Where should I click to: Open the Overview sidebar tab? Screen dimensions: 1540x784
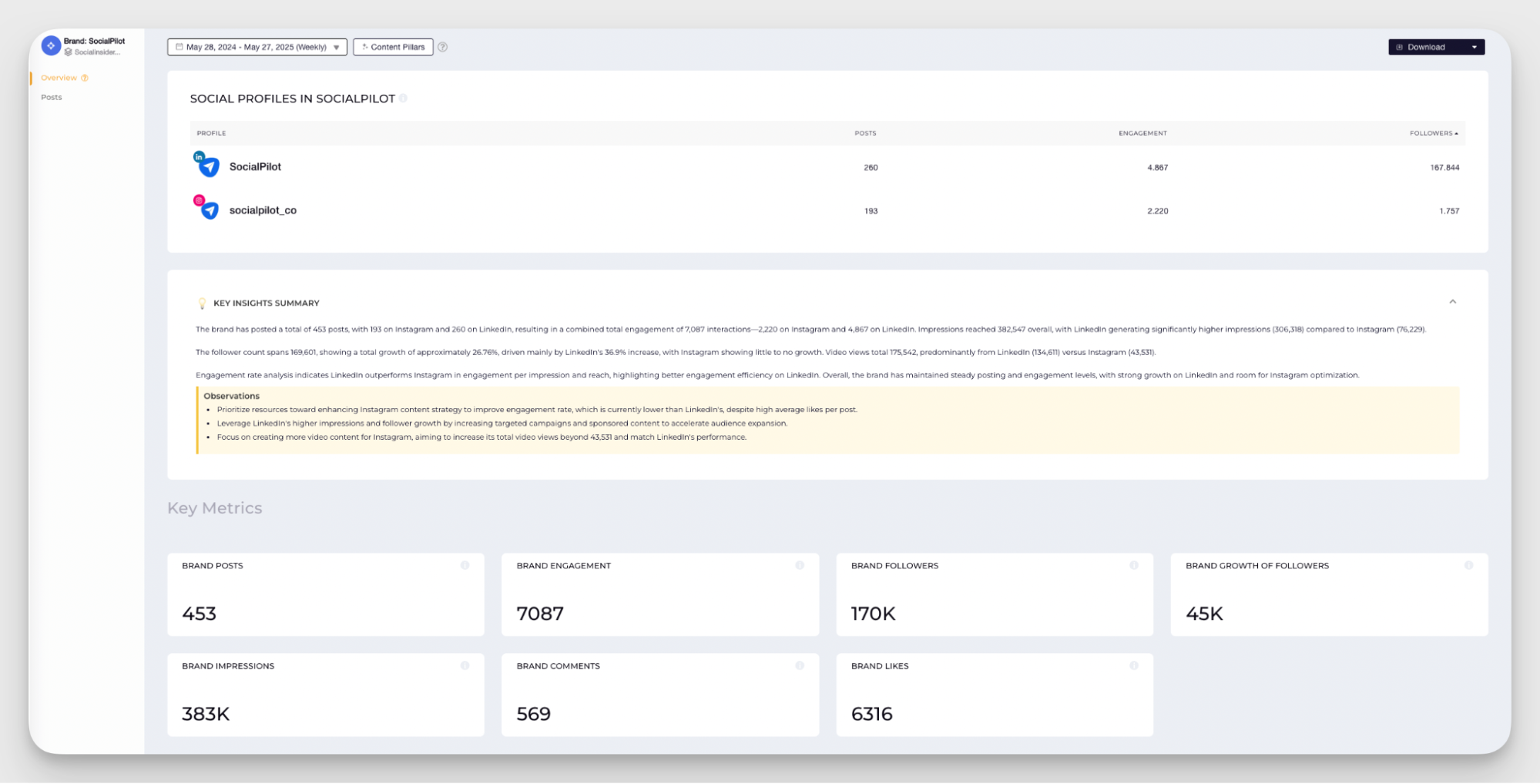coord(59,78)
